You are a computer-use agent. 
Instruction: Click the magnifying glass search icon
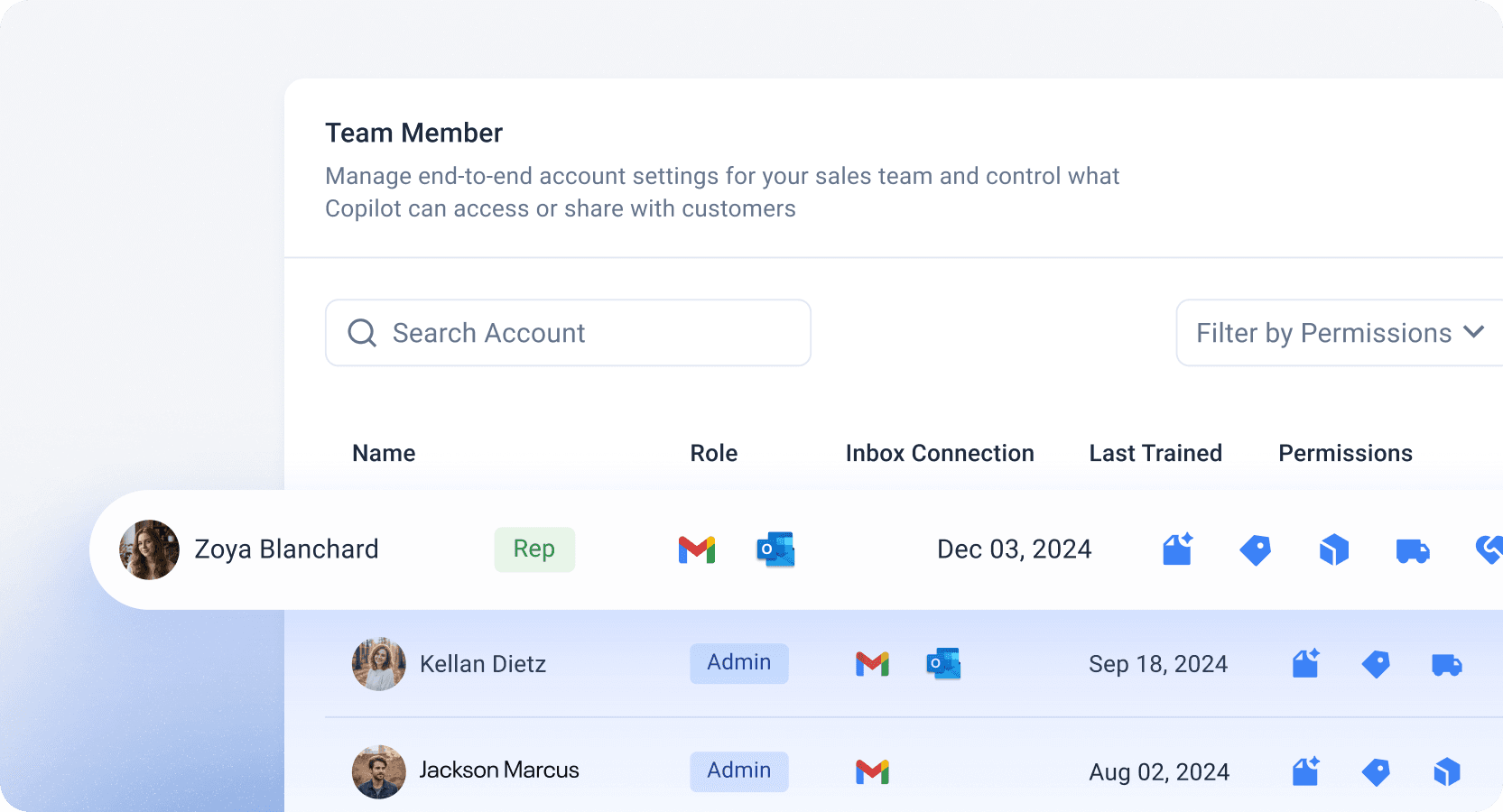click(x=362, y=333)
